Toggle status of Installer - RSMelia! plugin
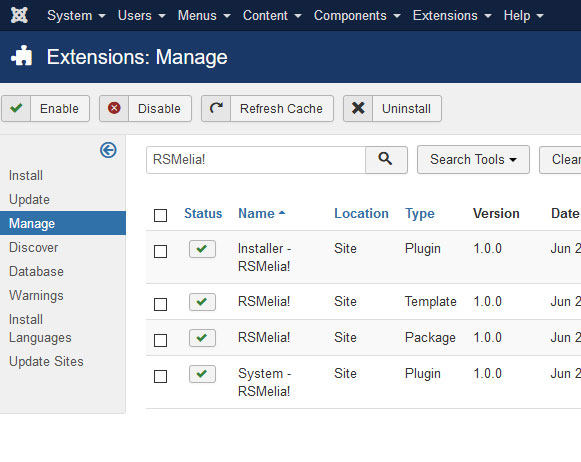581x462 pixels. point(202,249)
